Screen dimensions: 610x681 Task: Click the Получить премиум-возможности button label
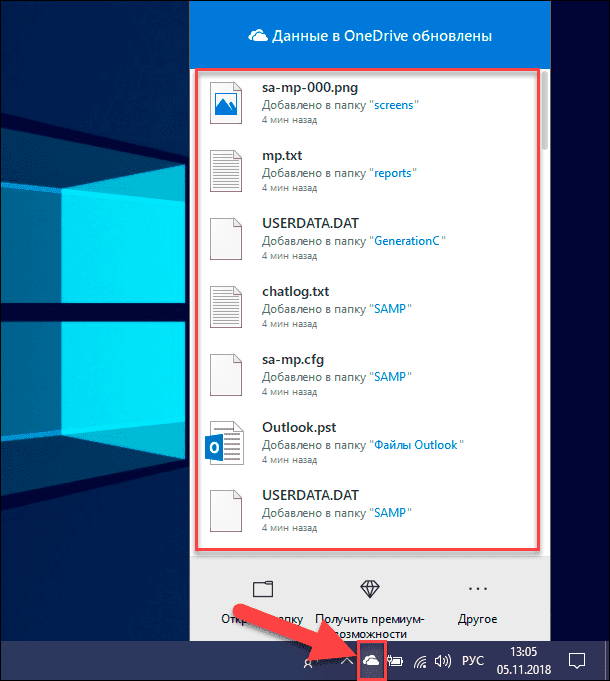point(370,626)
